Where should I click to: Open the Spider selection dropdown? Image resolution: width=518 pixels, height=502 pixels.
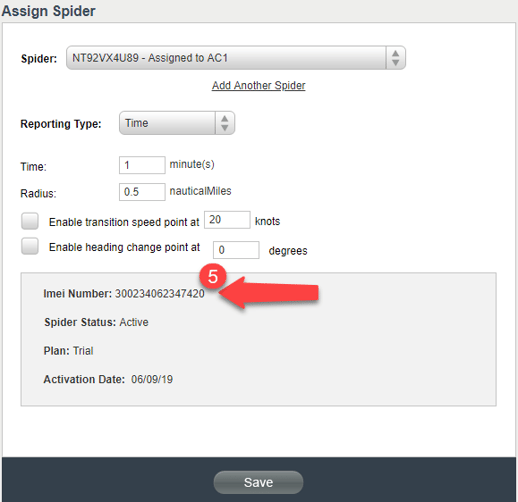(x=236, y=58)
